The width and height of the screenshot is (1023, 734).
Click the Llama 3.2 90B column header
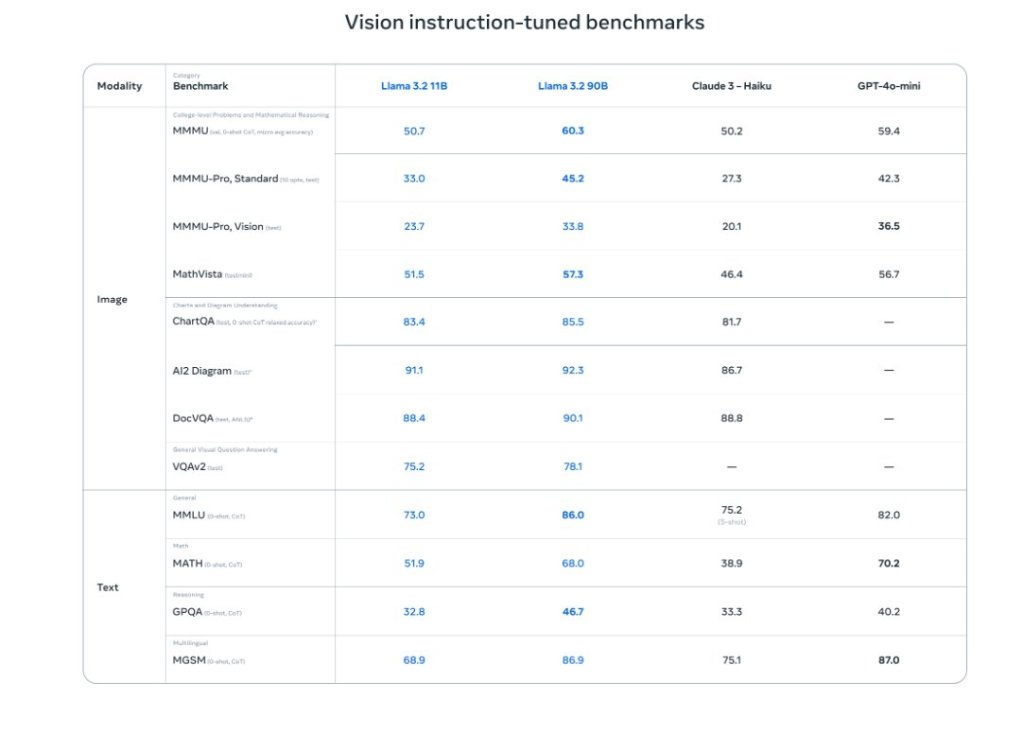pyautogui.click(x=573, y=86)
